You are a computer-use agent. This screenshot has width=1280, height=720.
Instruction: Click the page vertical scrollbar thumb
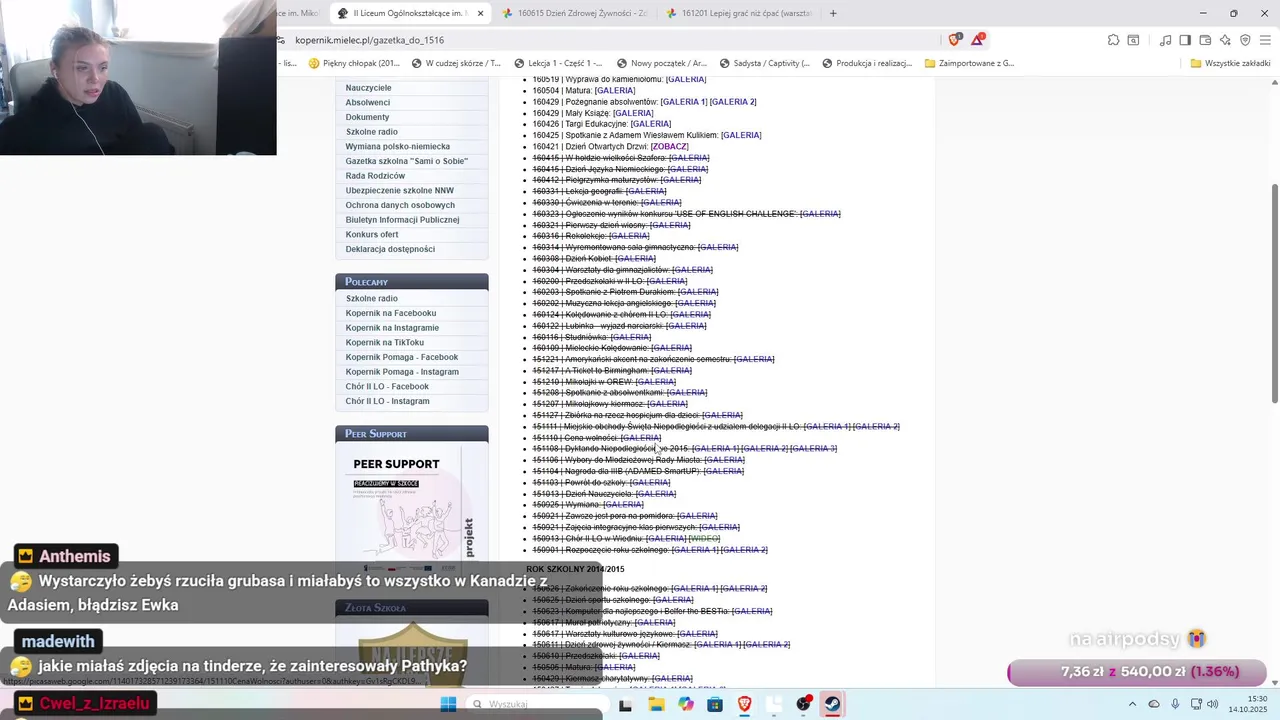pyautogui.click(x=1274, y=294)
